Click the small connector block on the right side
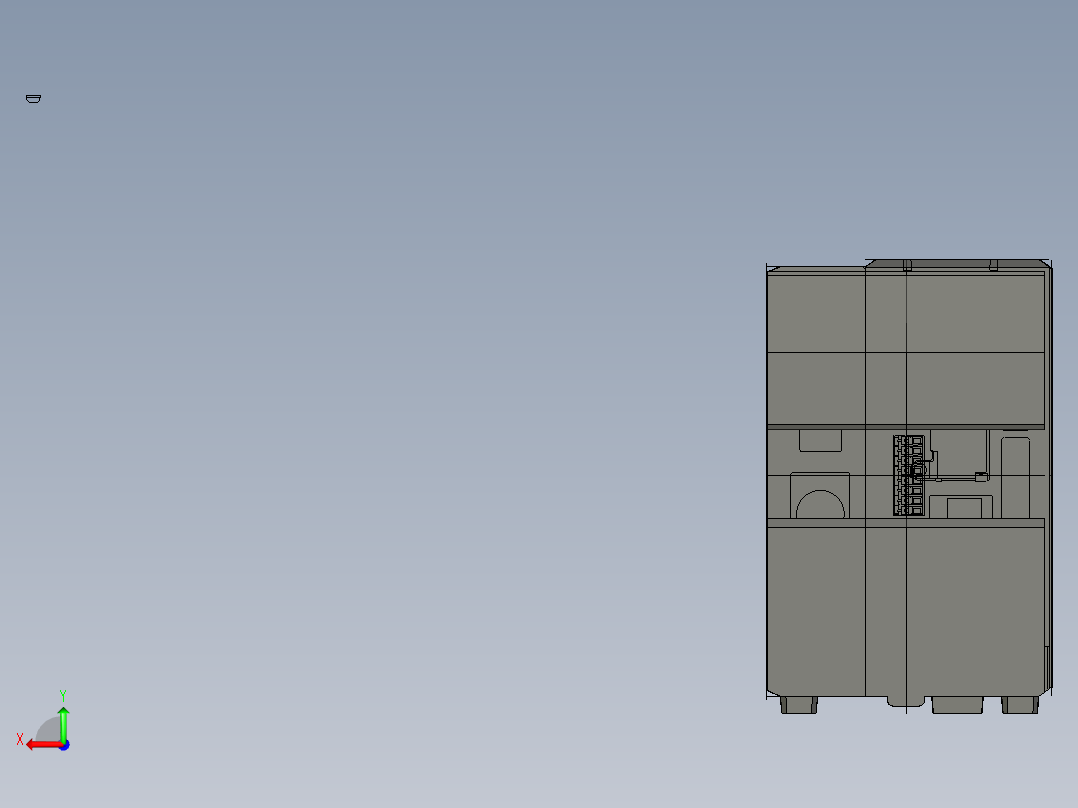 click(x=980, y=476)
